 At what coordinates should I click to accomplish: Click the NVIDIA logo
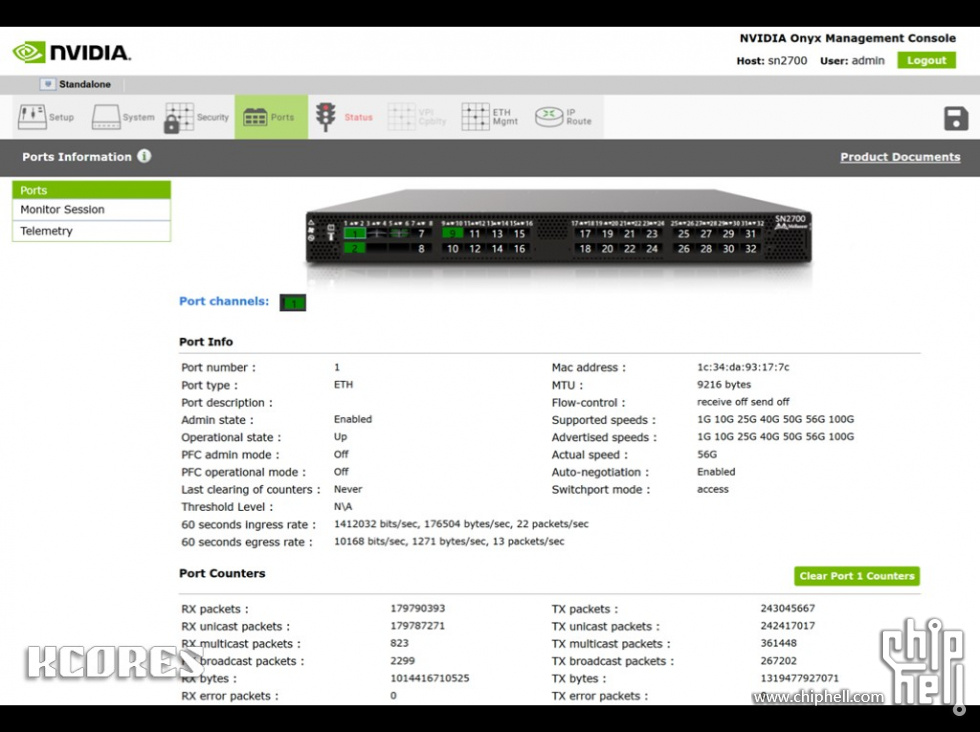[71, 52]
